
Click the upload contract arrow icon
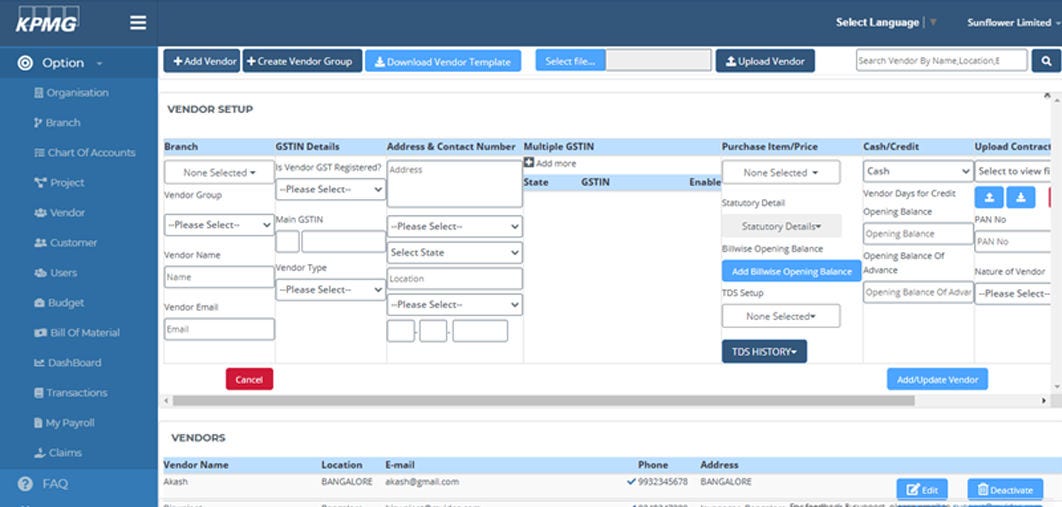(989, 197)
